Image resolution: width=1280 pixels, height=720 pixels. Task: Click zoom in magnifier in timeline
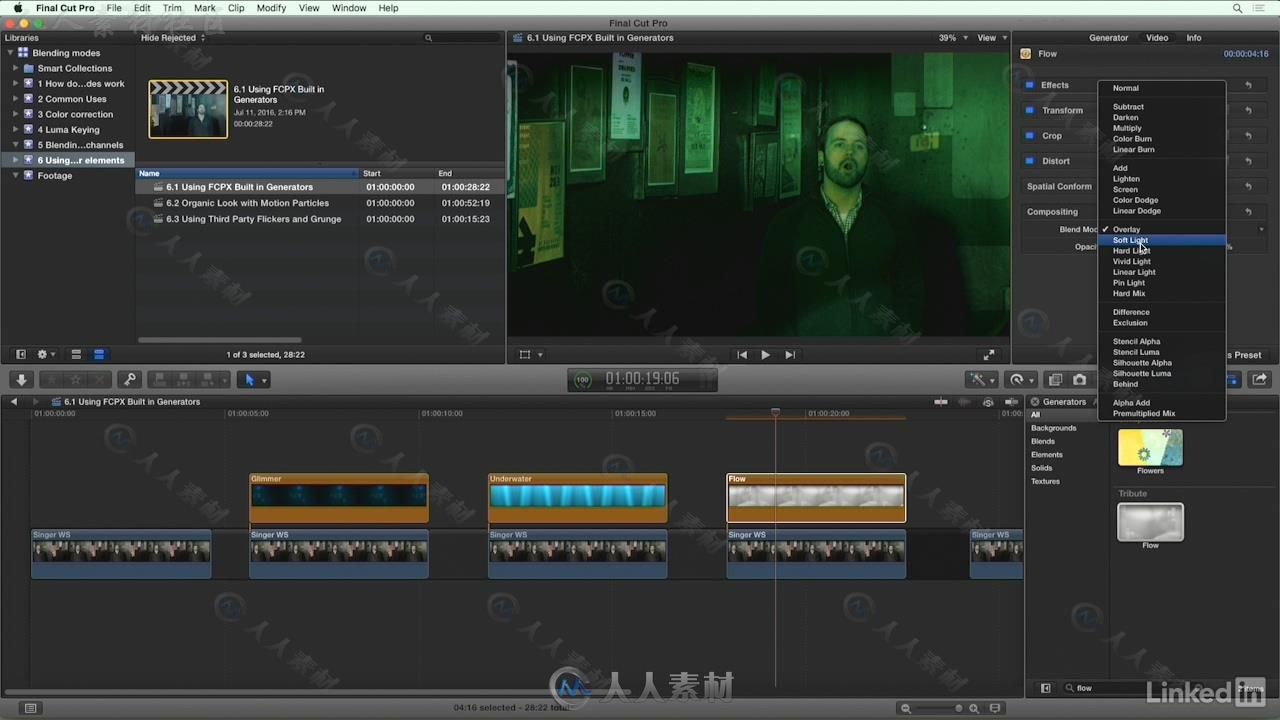click(x=974, y=708)
